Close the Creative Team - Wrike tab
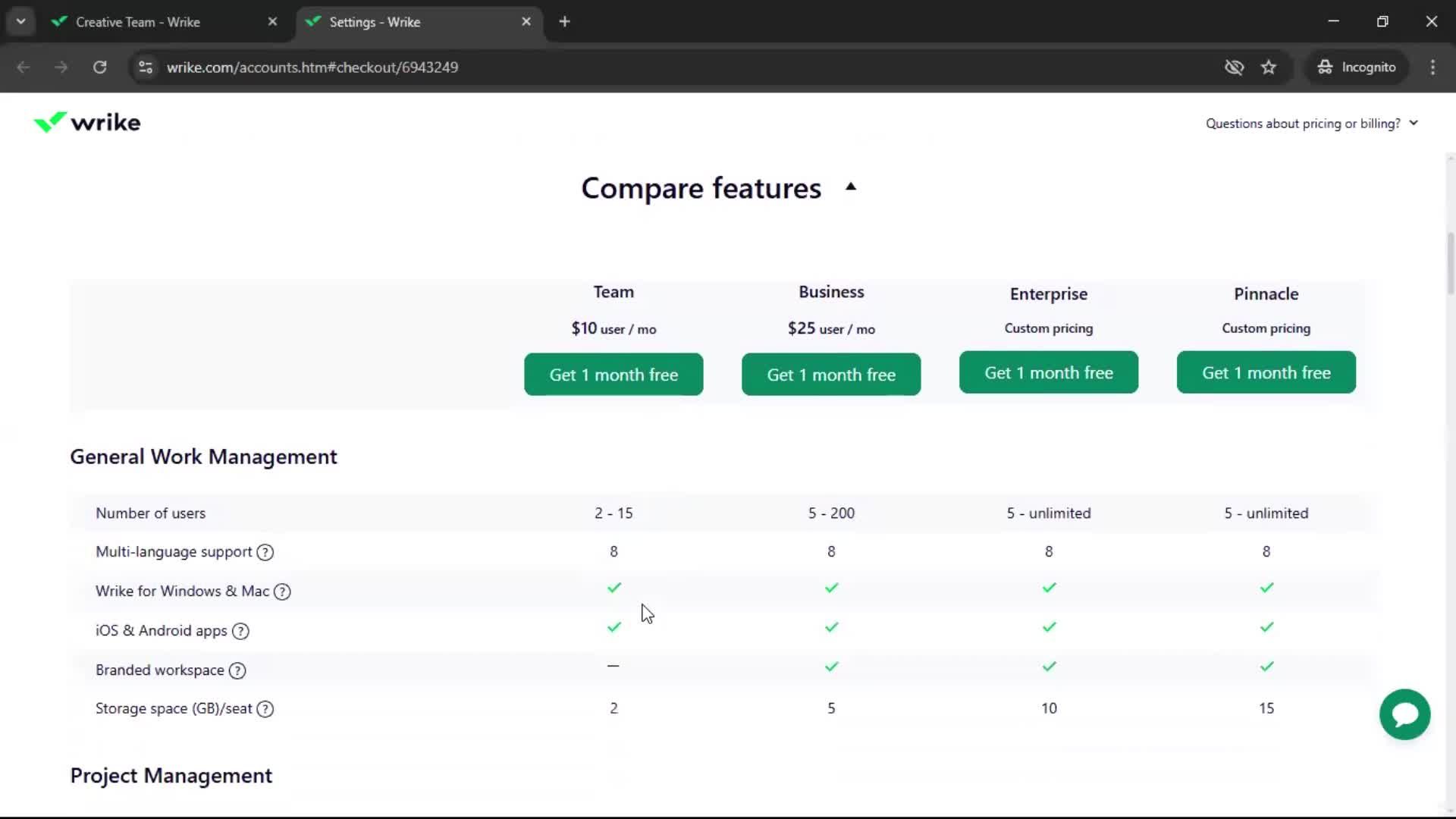The image size is (1456, 819). [272, 22]
